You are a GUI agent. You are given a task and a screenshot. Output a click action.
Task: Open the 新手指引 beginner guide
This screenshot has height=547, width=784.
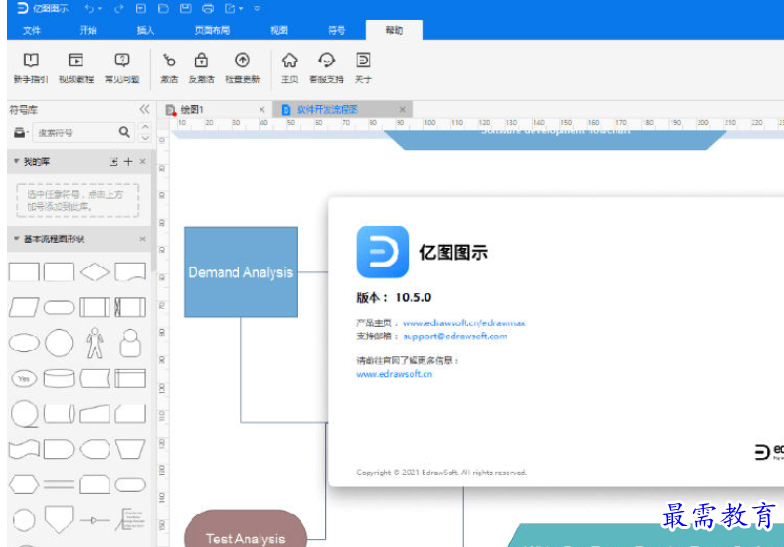tap(31, 68)
